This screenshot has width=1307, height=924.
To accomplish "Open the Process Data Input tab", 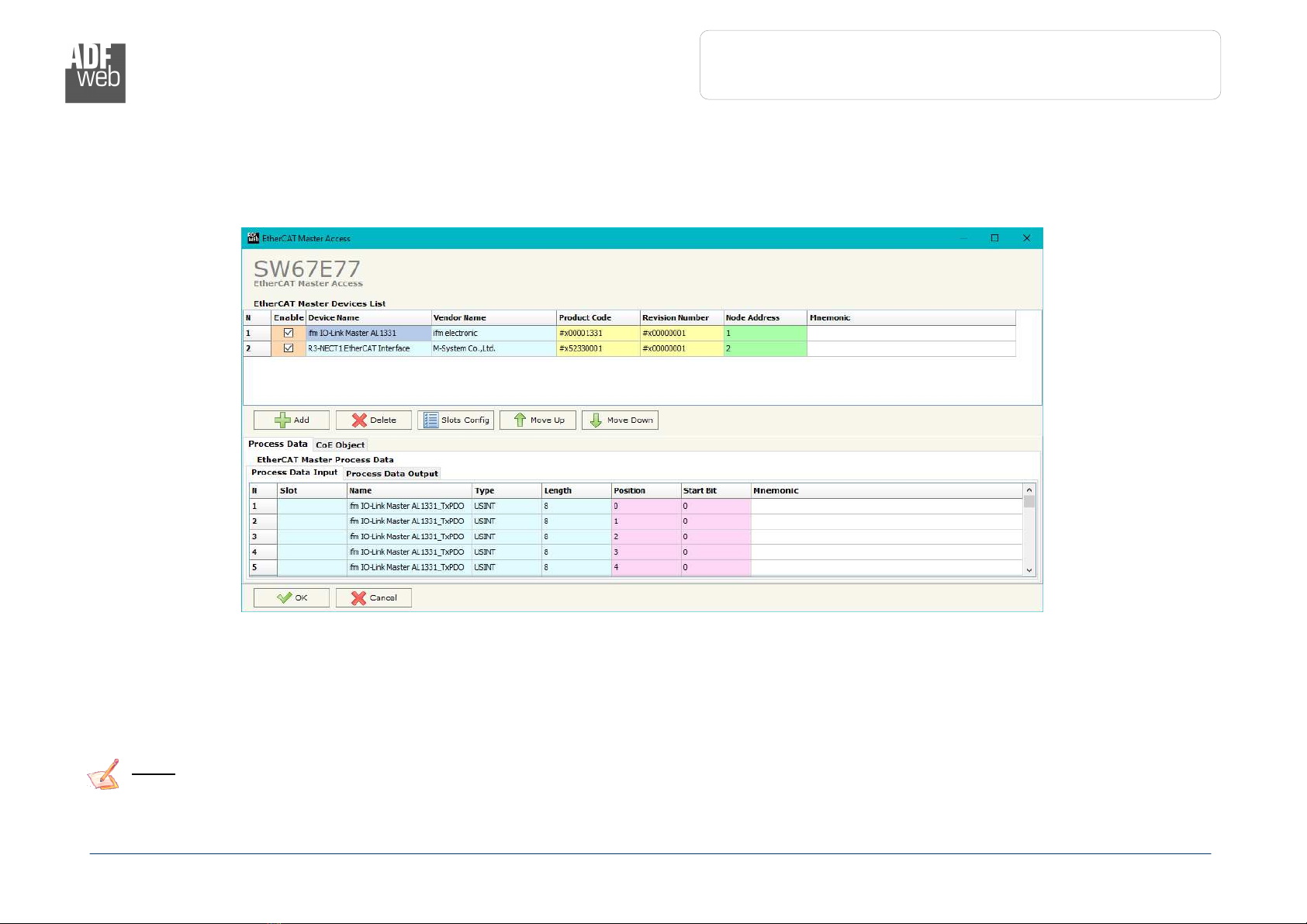I will [295, 472].
